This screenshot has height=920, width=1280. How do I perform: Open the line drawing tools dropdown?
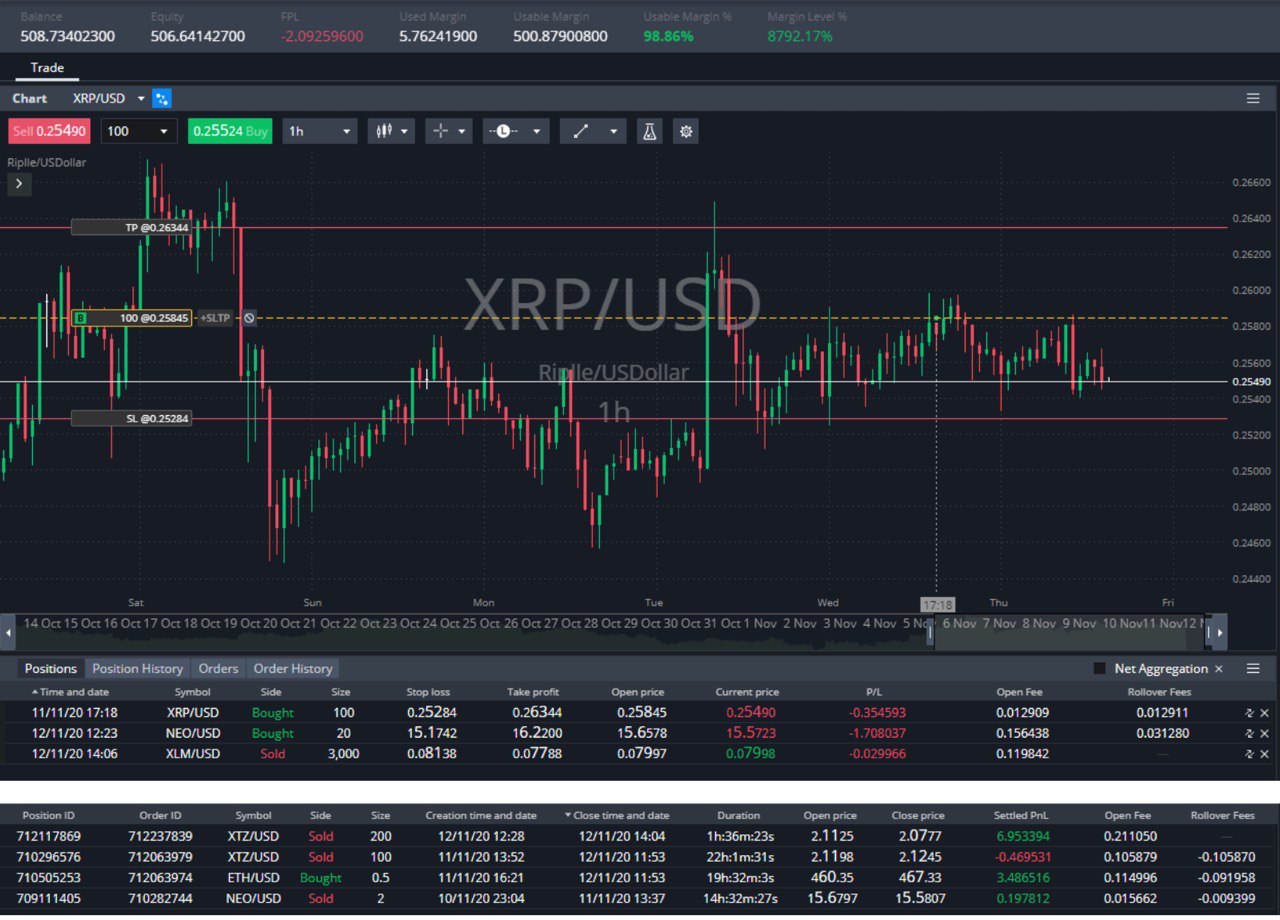click(593, 131)
